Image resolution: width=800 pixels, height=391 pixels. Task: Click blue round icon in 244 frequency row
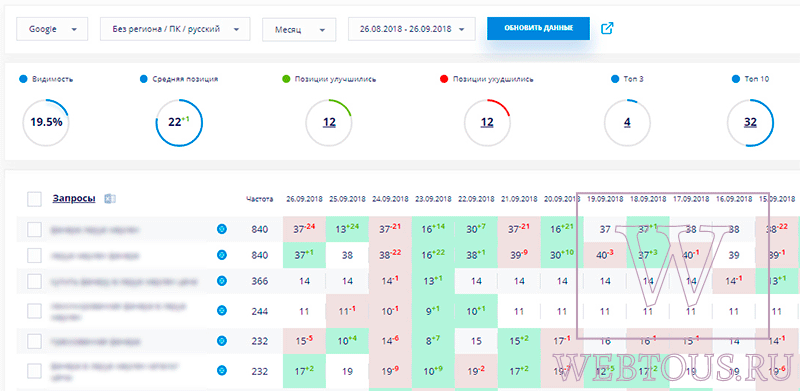tap(222, 310)
